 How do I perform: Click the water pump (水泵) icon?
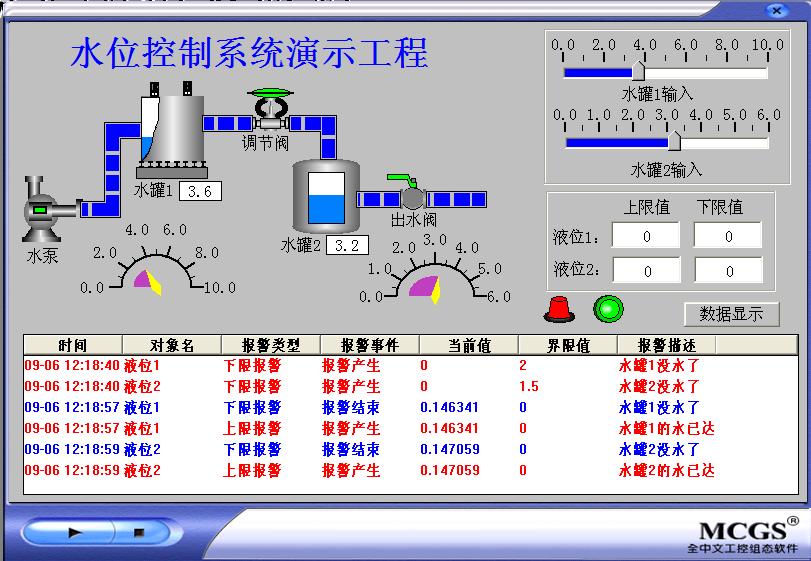tap(42, 209)
